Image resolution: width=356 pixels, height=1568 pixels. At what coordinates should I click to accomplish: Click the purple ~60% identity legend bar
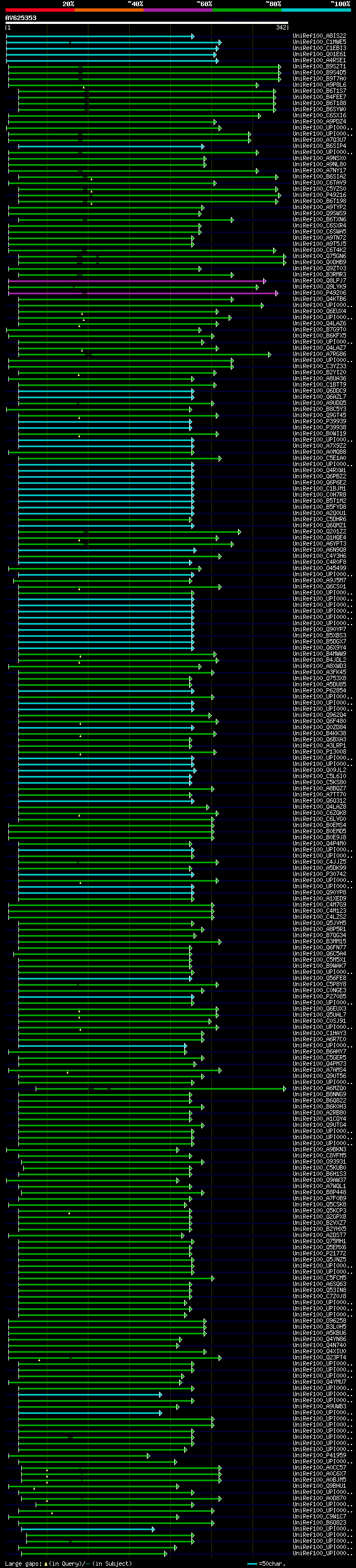click(179, 10)
